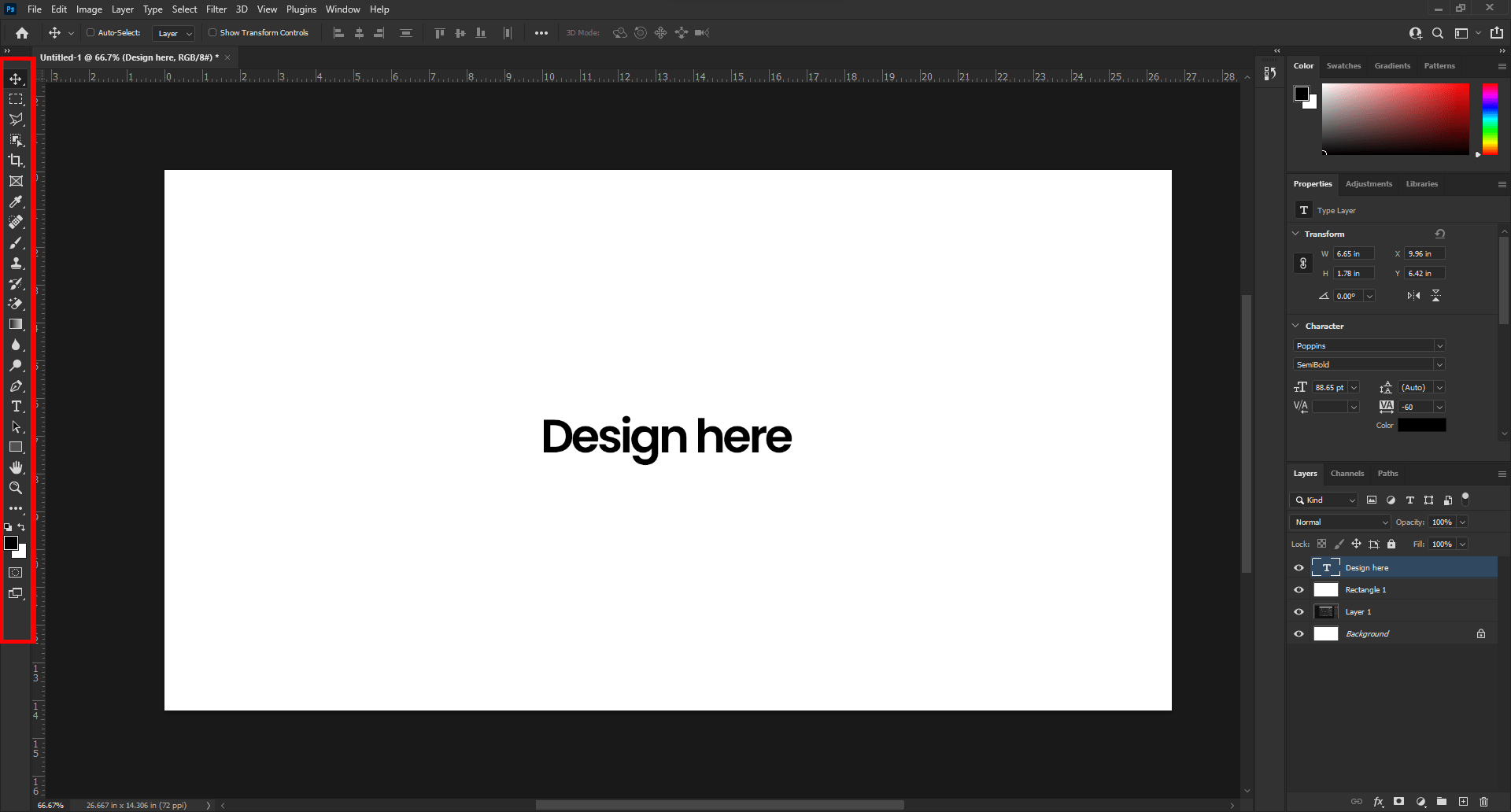Click the layer style fx button
Screen dimensions: 1511x812
1378,802
